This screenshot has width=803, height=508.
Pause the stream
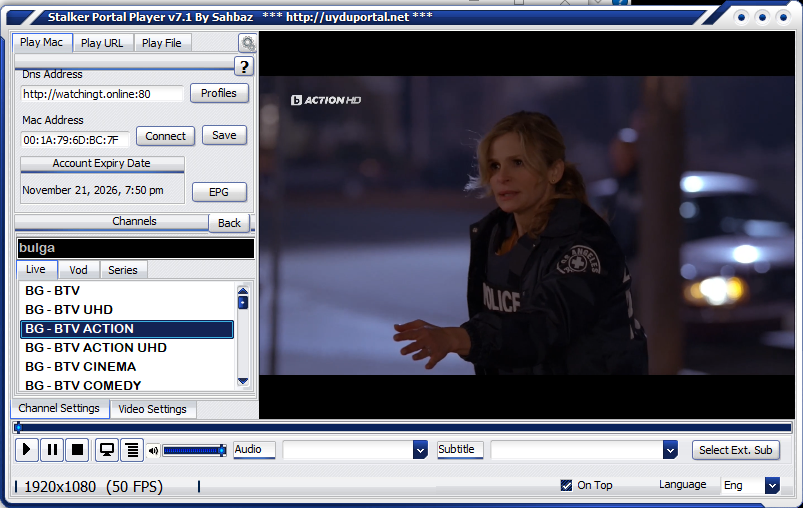(x=52, y=450)
